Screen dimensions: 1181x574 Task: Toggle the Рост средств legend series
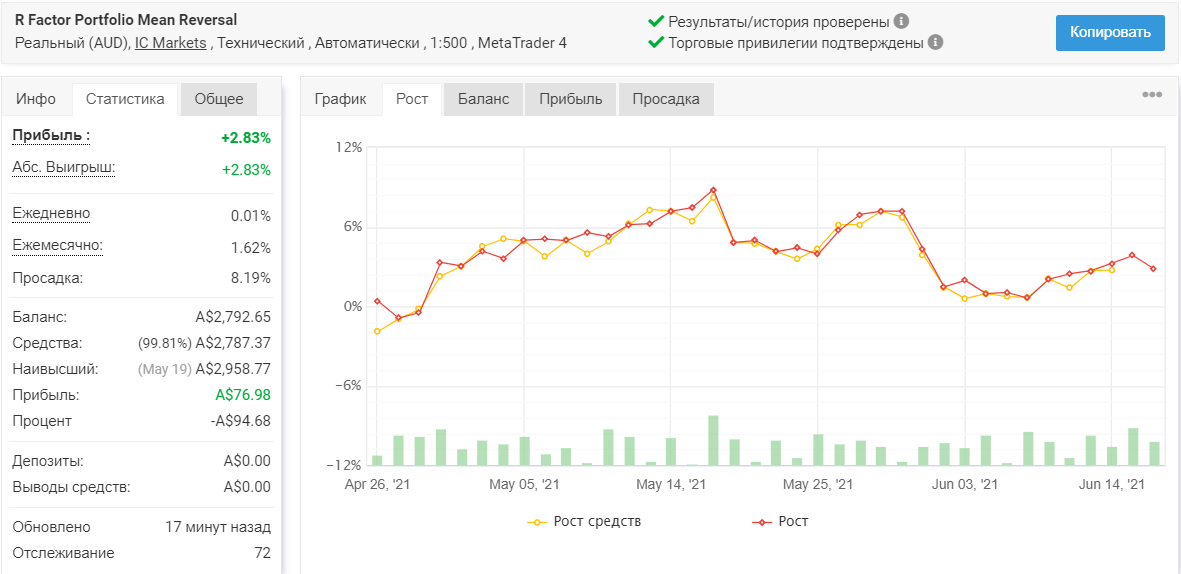585,521
